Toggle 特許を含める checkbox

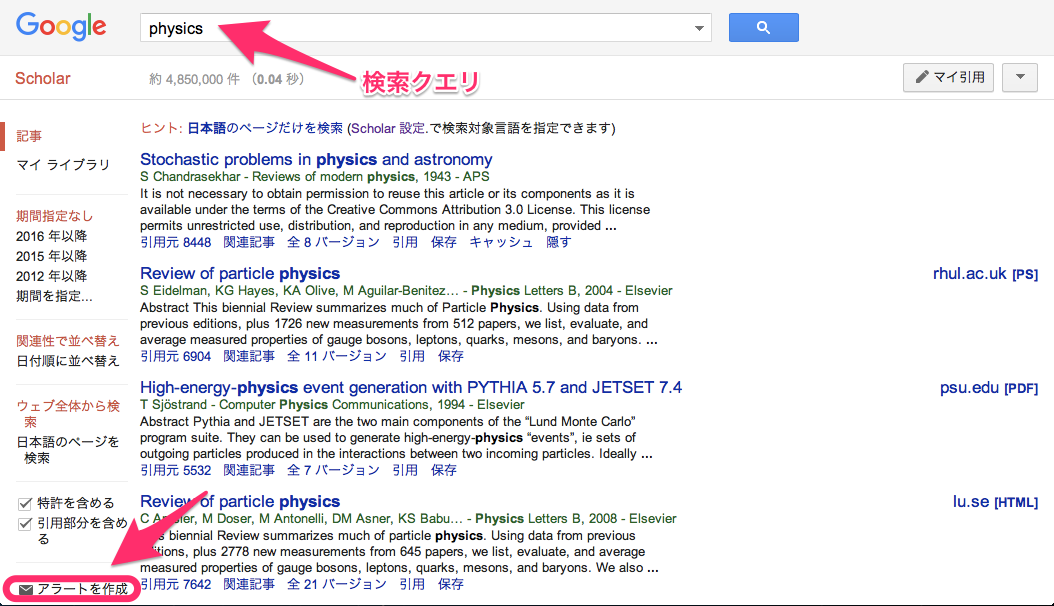click(x=25, y=503)
